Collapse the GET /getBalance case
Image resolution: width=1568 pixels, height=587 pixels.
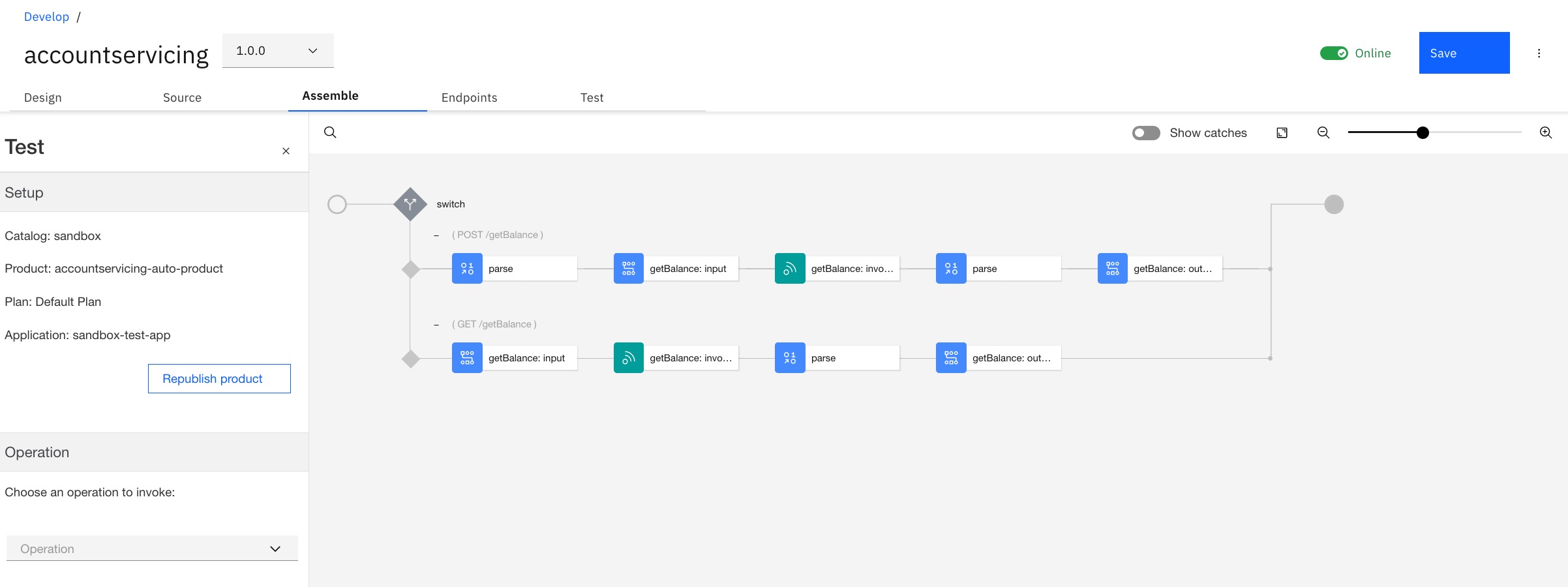pos(436,325)
